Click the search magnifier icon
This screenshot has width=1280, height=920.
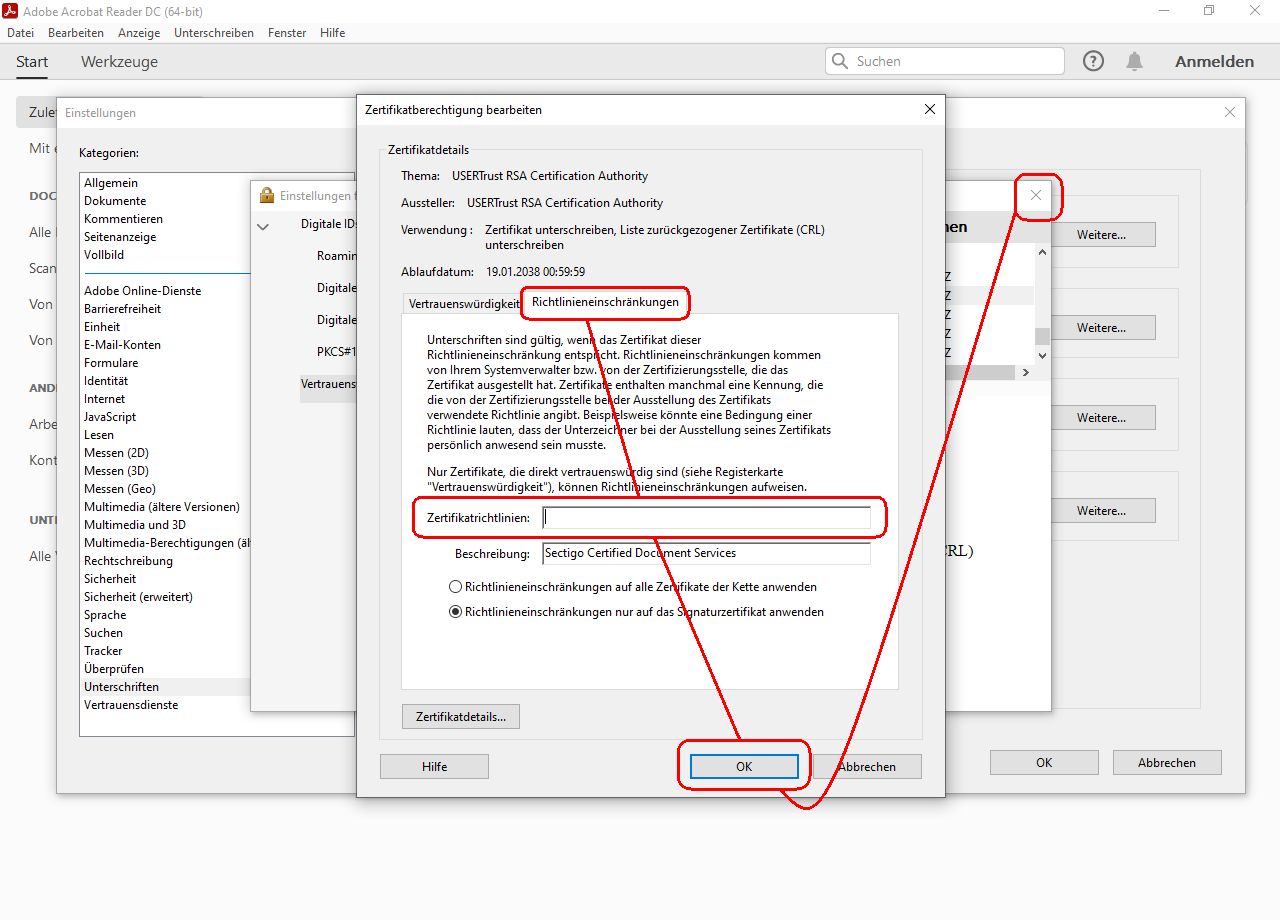click(x=840, y=61)
